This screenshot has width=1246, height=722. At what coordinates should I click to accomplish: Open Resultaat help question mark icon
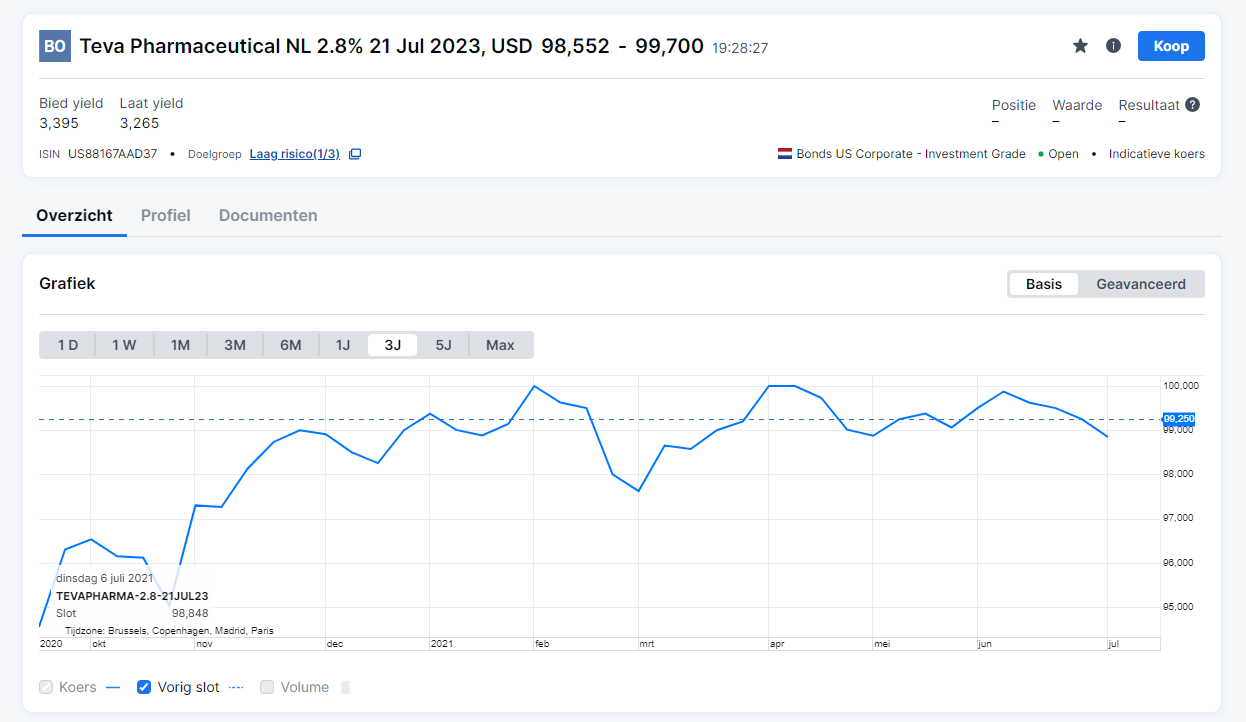pyautogui.click(x=1192, y=104)
